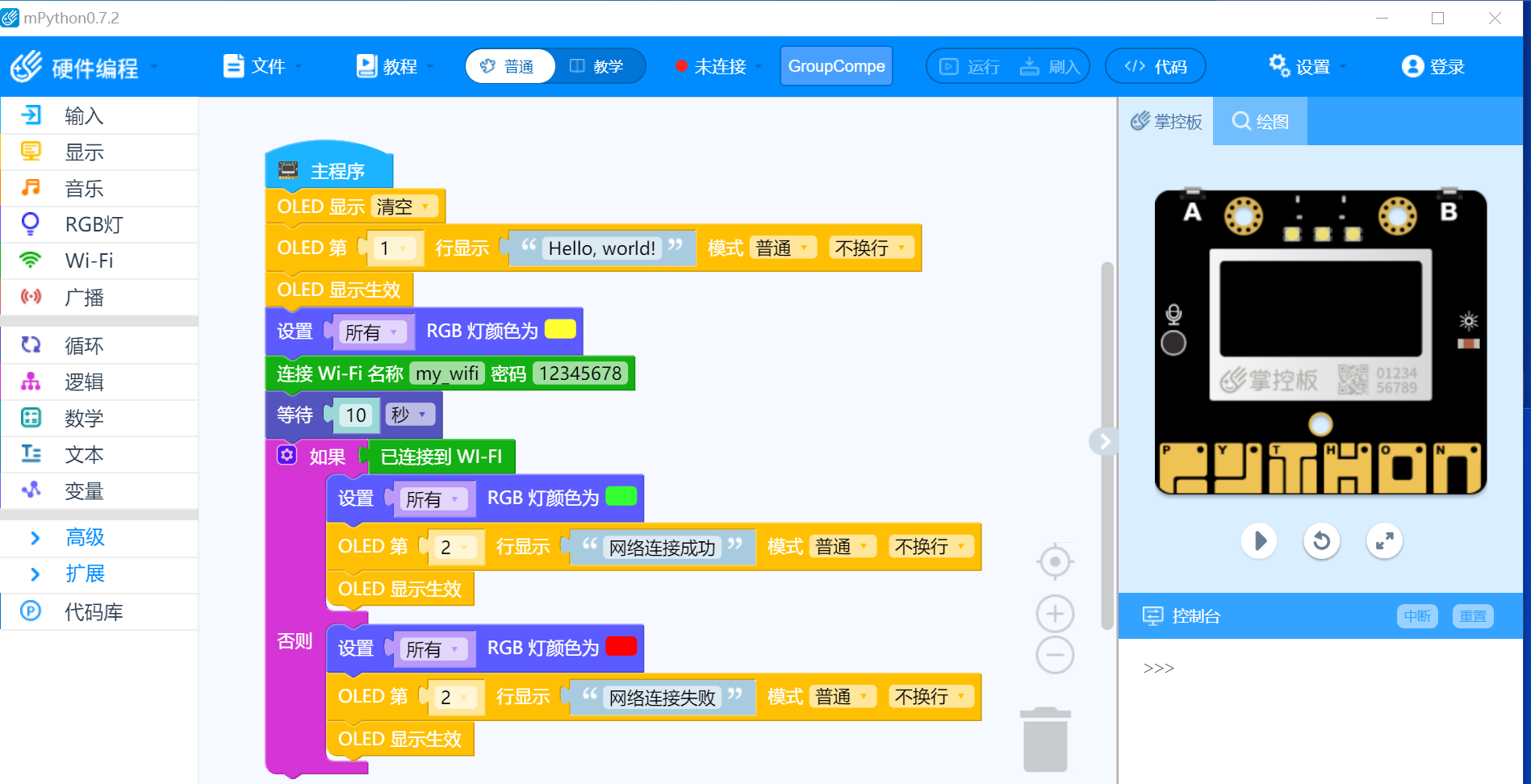The width and height of the screenshot is (1531, 784).
Task: Center the workspace with the crosshair icon
Action: [1055, 562]
